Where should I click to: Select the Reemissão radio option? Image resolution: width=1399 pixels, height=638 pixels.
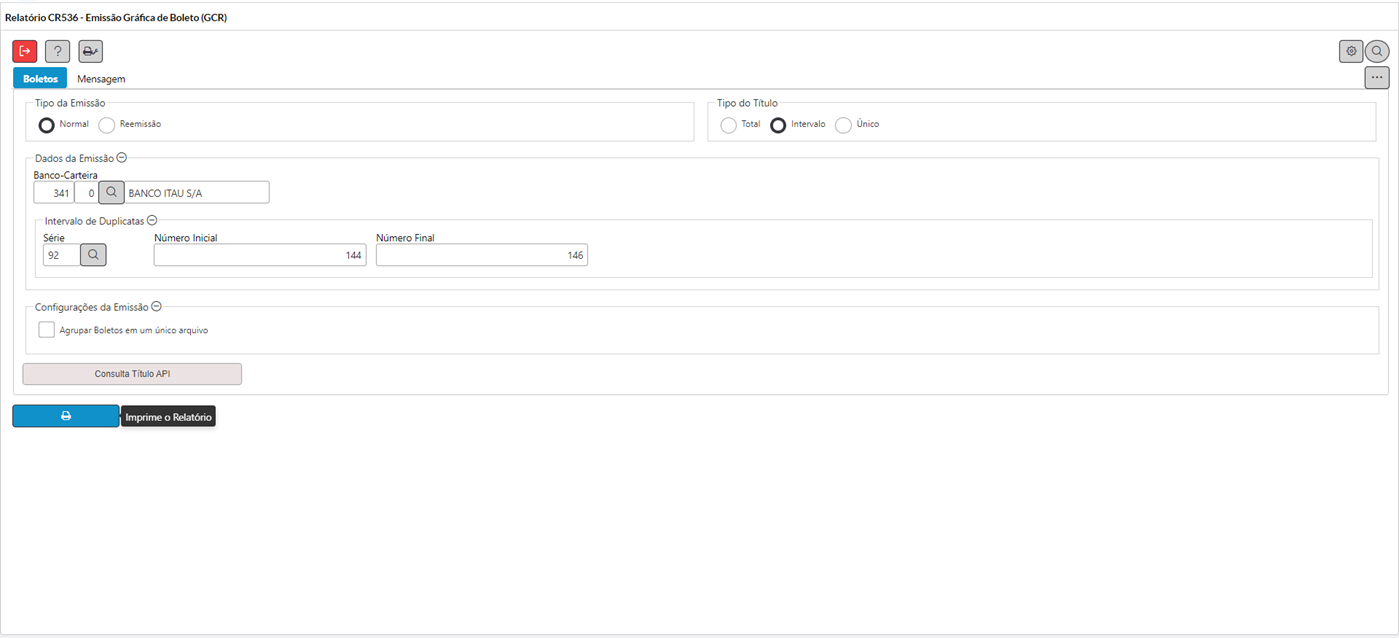coord(107,125)
